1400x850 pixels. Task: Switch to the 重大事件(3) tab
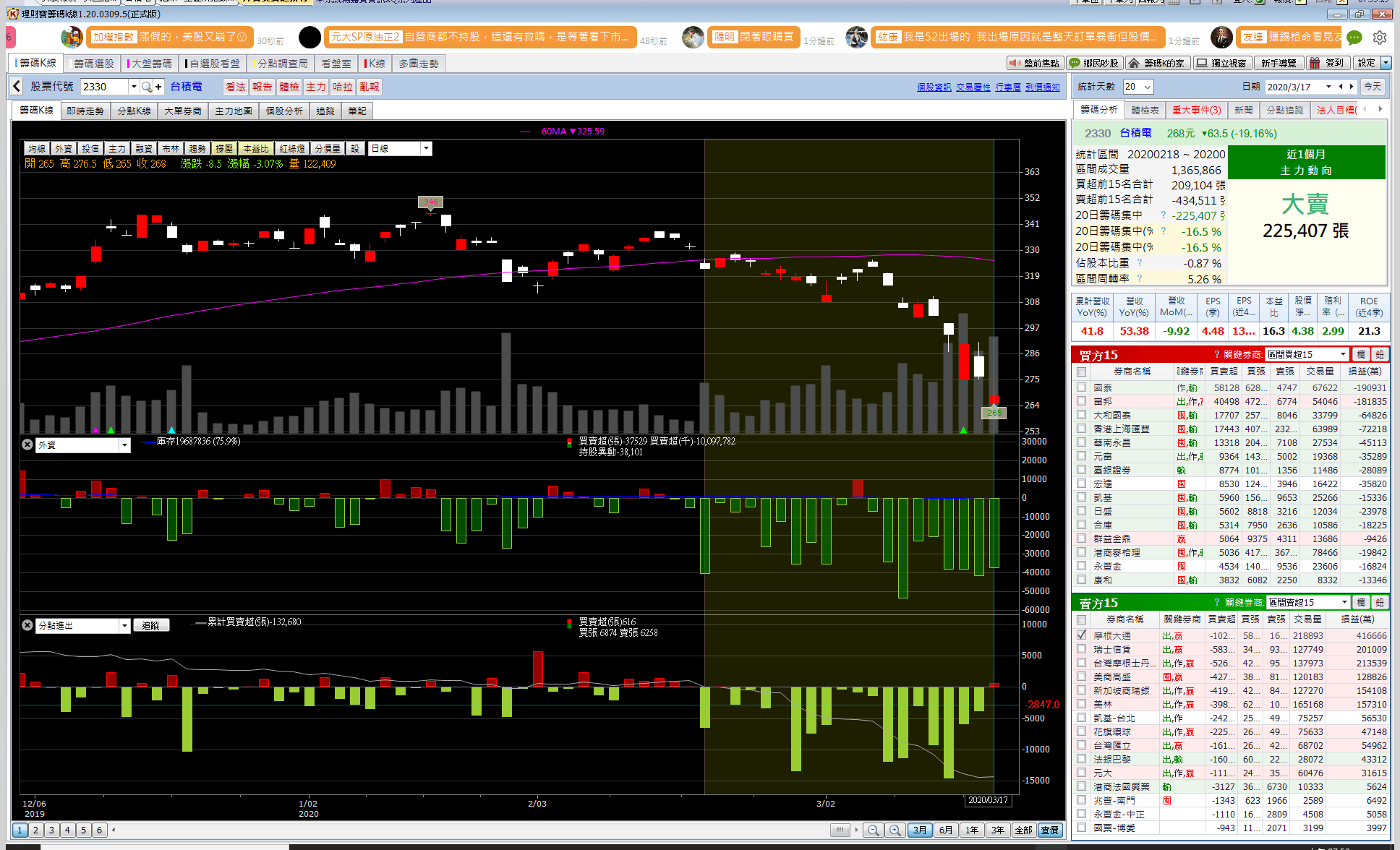point(1197,110)
